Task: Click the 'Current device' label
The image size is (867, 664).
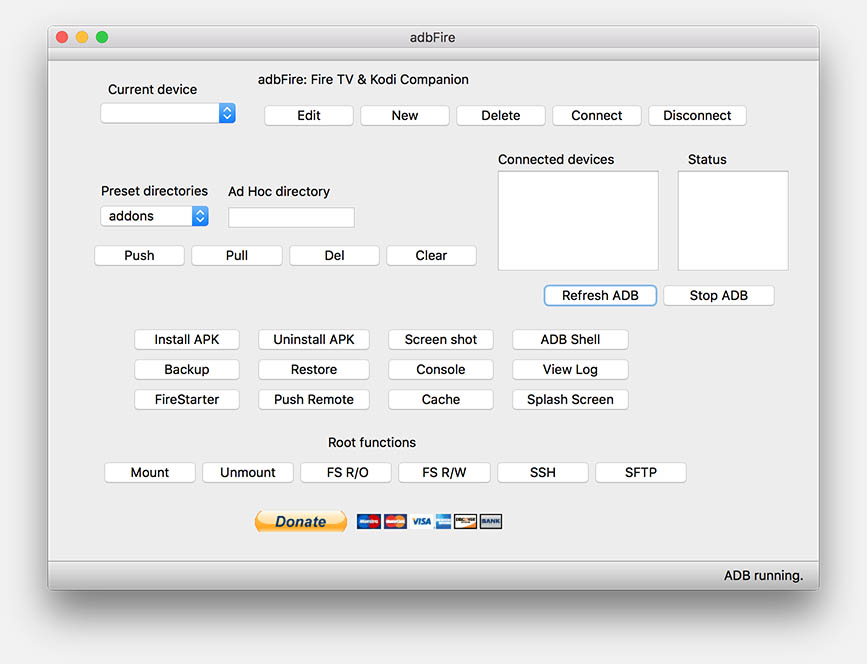Action: (152, 90)
